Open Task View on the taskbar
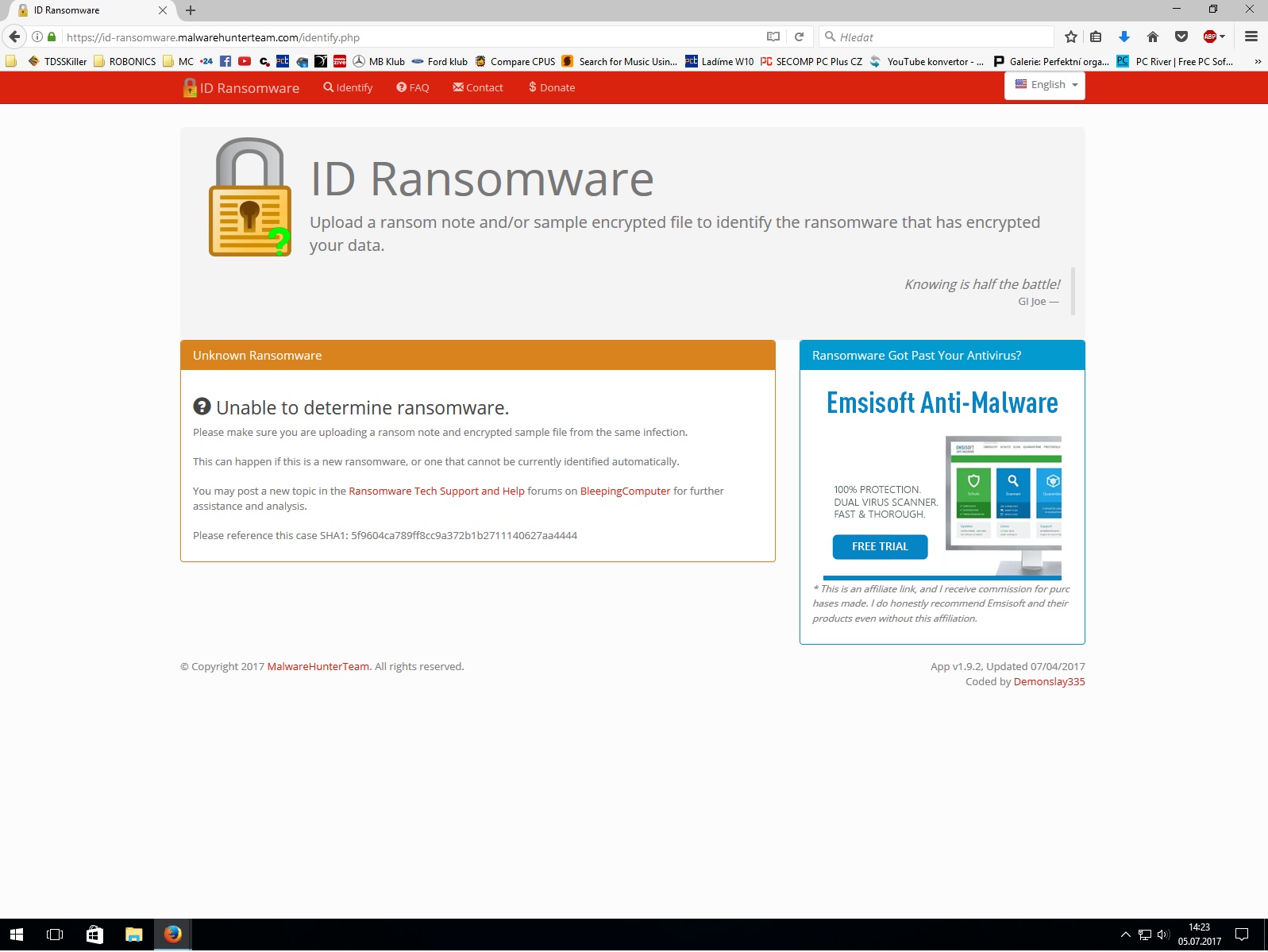Screen dimensions: 1268x952 pyautogui.click(x=55, y=935)
